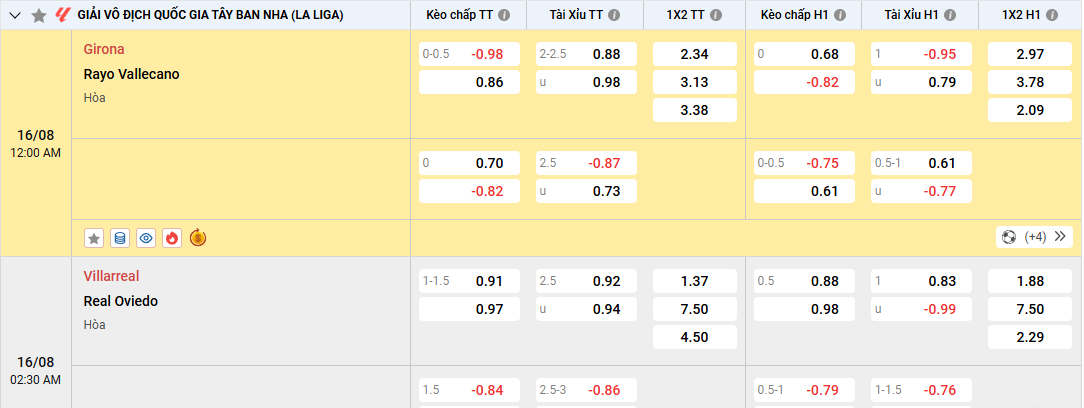This screenshot has height=408, width=1084.
Task: Pick Villarreal first-half draw at 2.29
Action: (x=1030, y=337)
